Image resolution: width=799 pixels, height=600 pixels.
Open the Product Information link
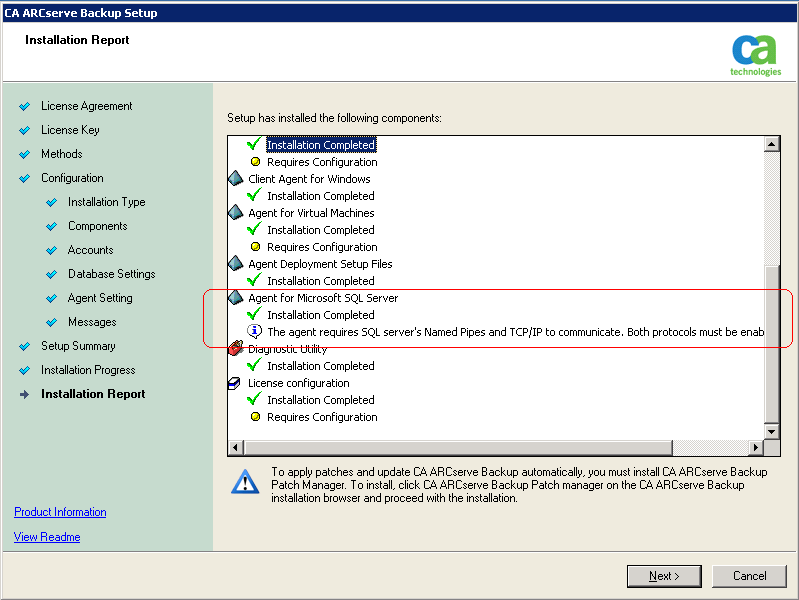60,512
